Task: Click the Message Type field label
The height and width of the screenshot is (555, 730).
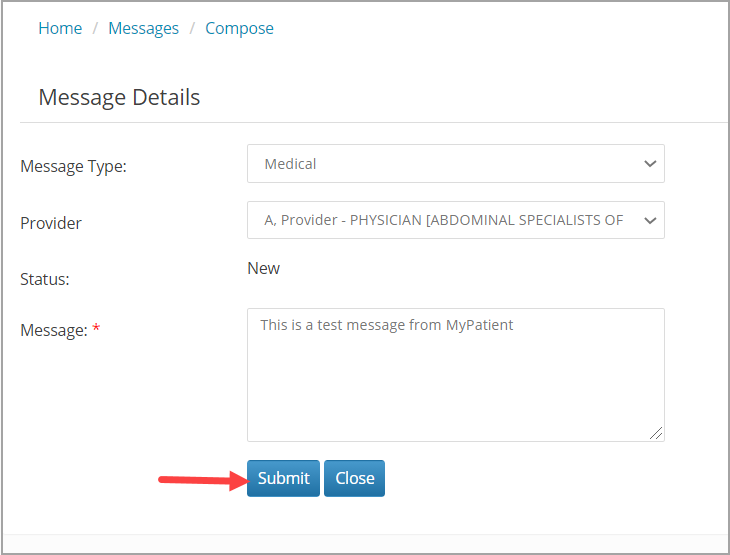Action: (73, 167)
